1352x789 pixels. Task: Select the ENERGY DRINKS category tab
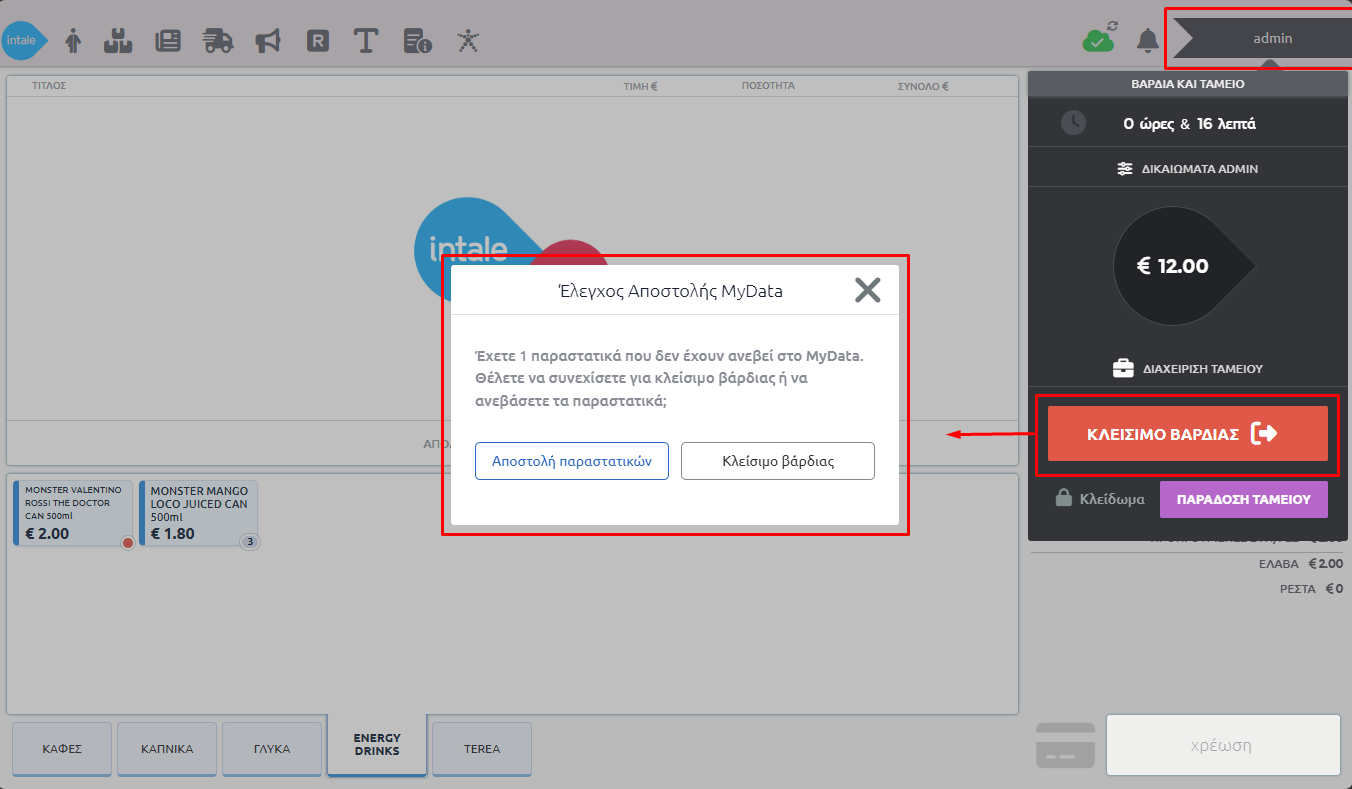377,745
